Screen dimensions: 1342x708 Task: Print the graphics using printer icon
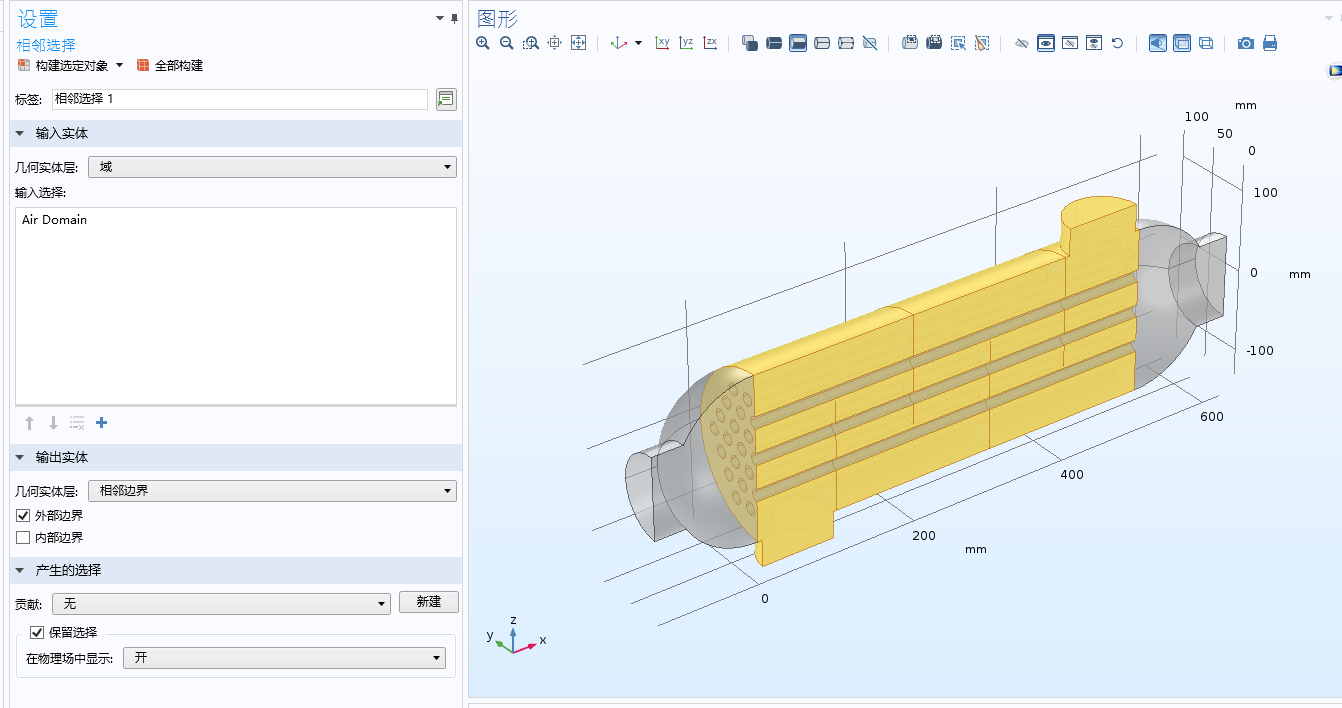point(1270,43)
